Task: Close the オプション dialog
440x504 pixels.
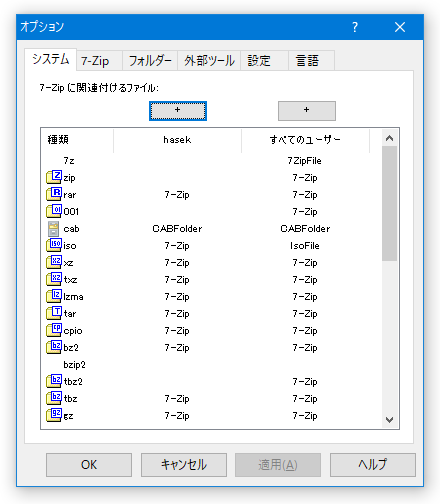Action: 400,27
